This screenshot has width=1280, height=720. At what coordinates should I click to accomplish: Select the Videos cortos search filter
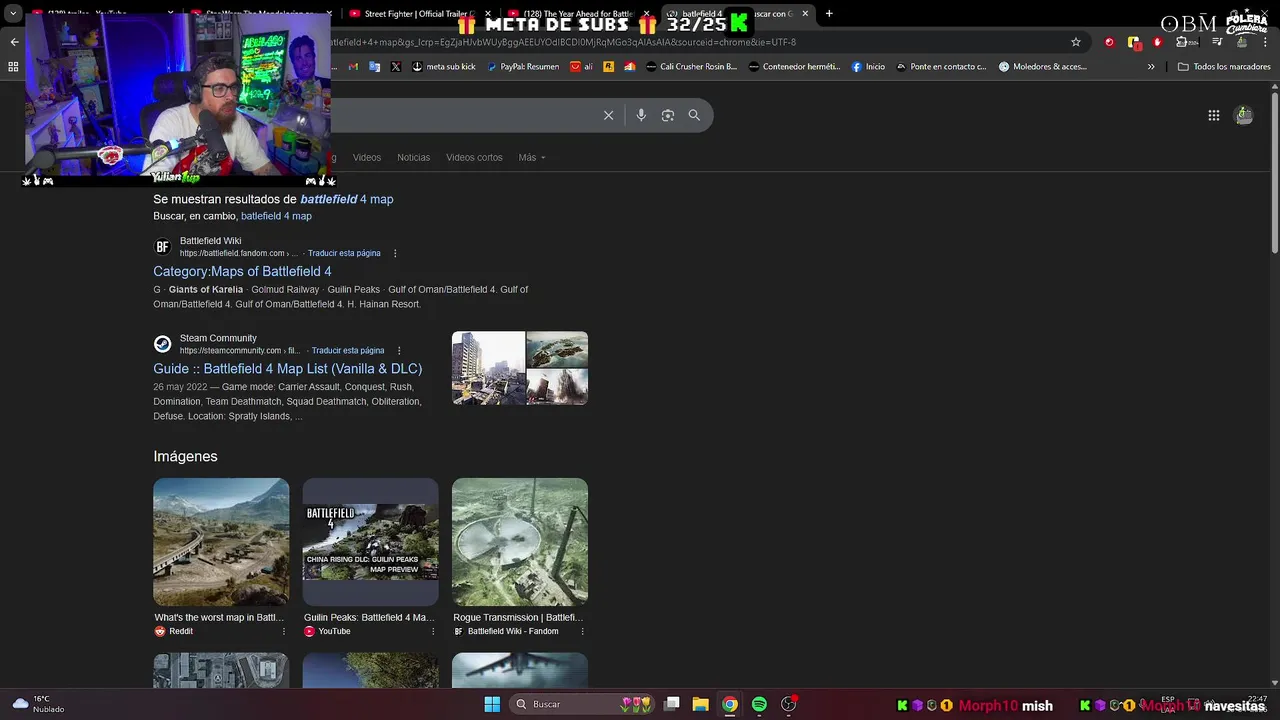[474, 157]
